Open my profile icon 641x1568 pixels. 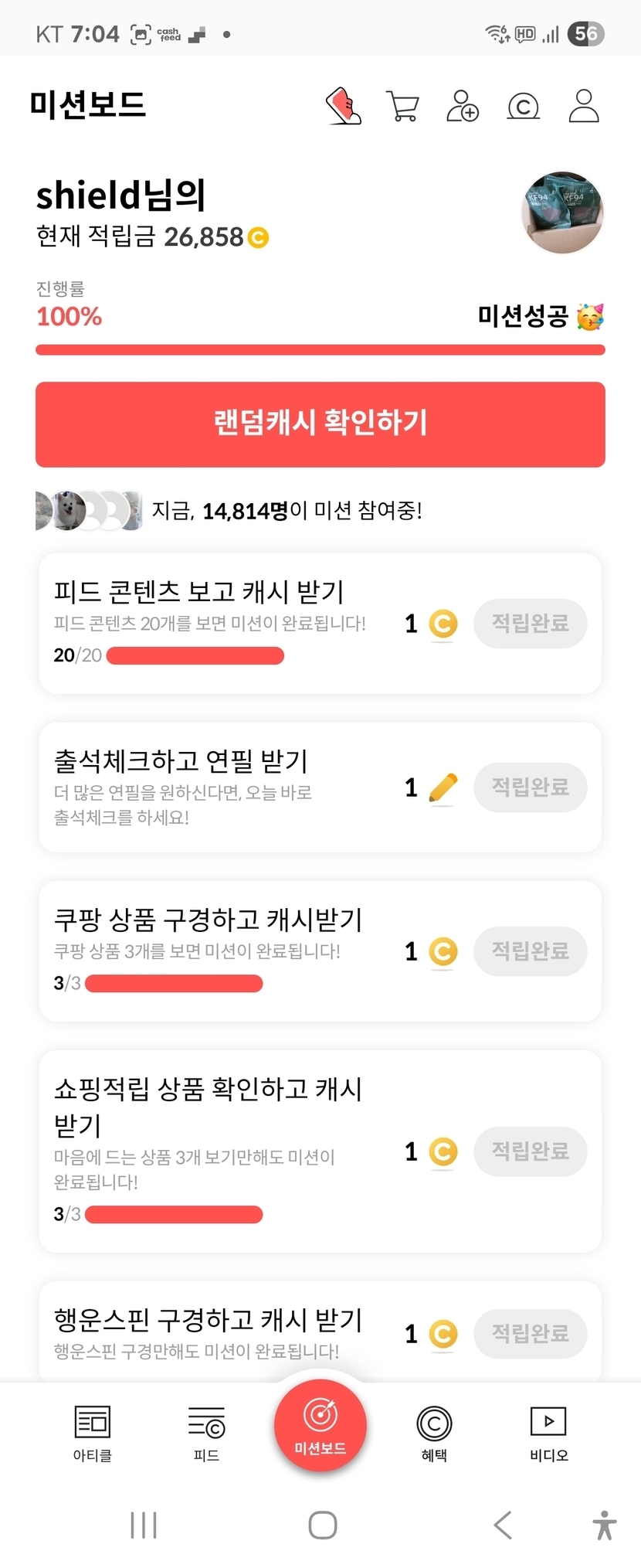click(x=584, y=106)
